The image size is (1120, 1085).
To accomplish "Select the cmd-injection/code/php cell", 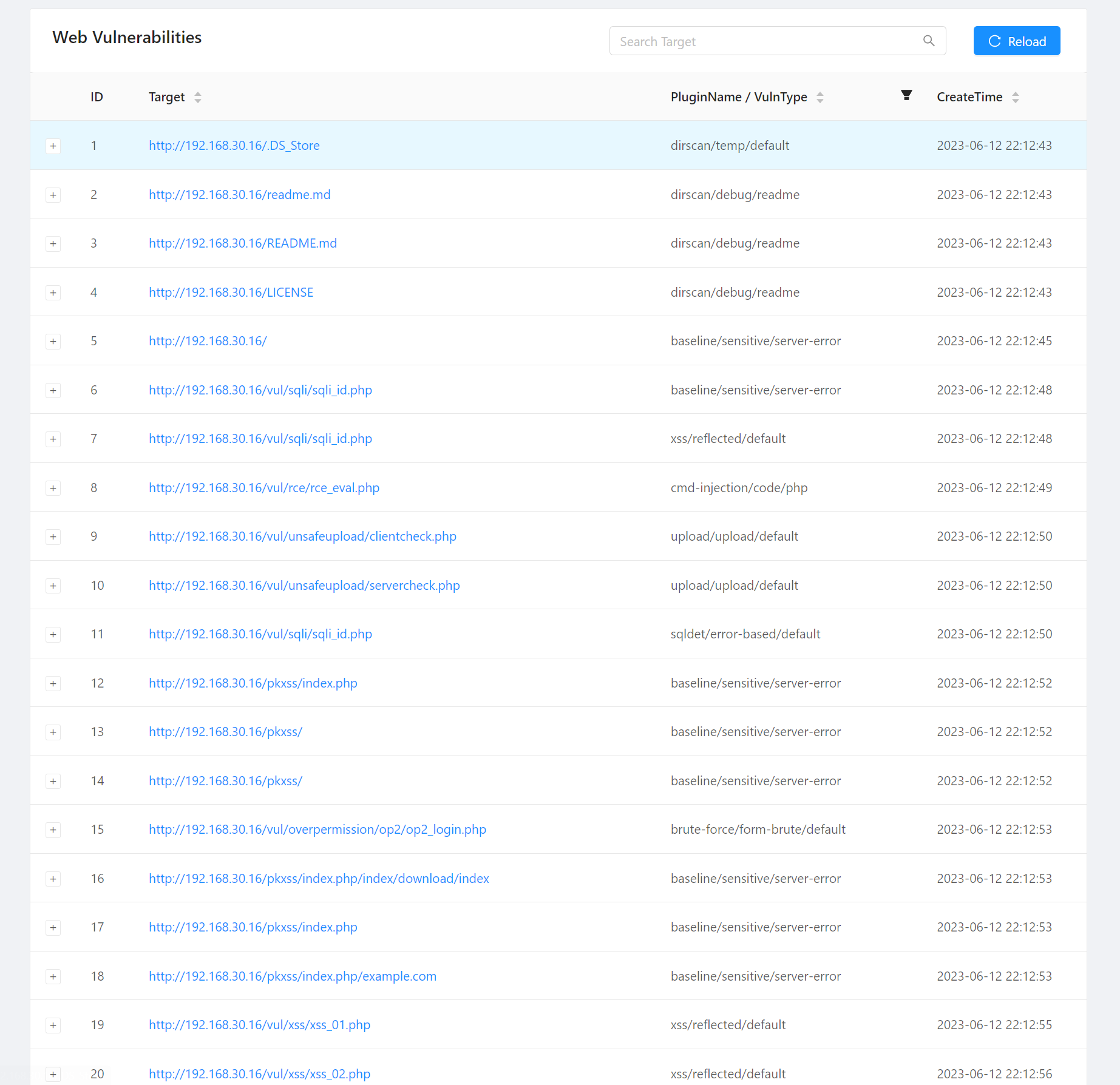I will (739, 488).
